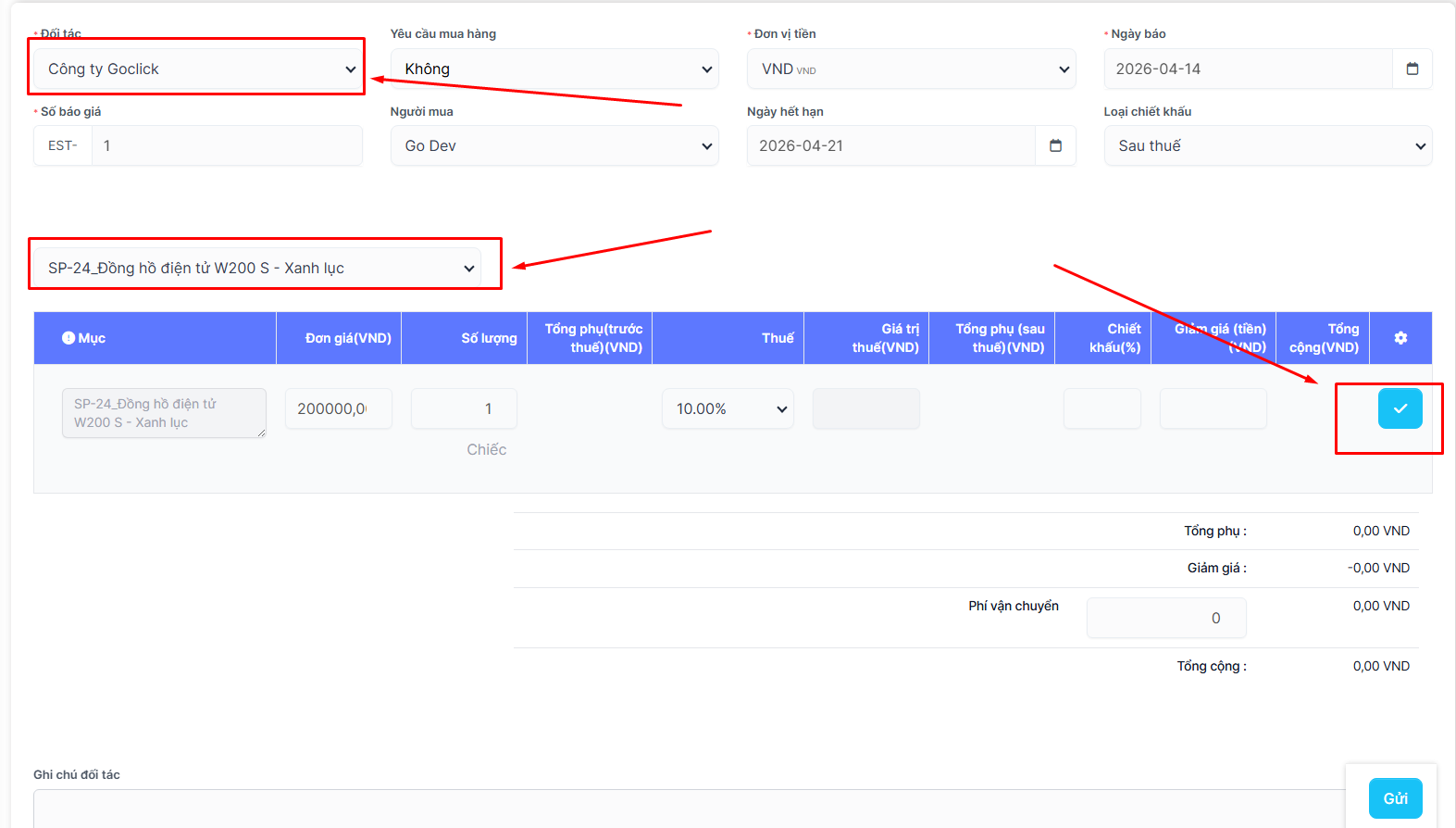The width and height of the screenshot is (1456, 828).
Task: Click the Số báo giá number field
Action: [x=226, y=145]
